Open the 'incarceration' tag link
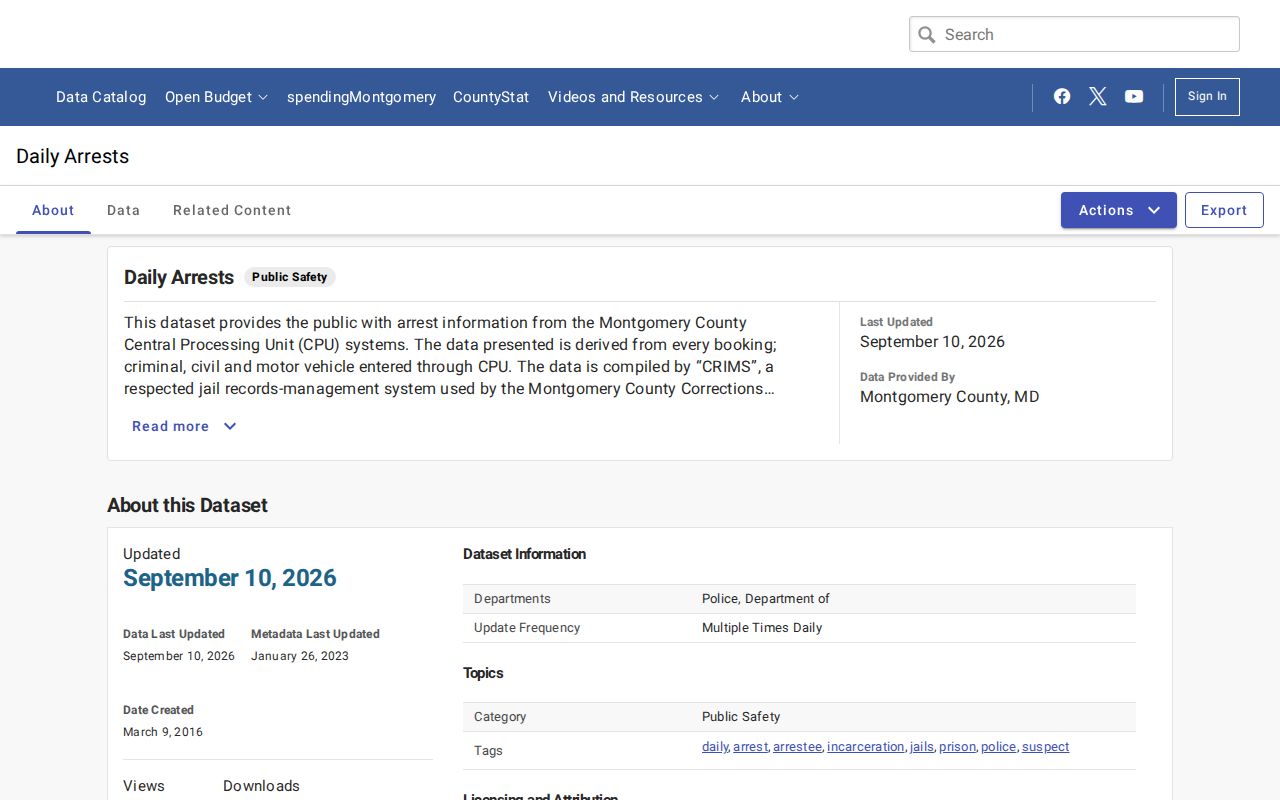The image size is (1280, 800). (x=866, y=747)
